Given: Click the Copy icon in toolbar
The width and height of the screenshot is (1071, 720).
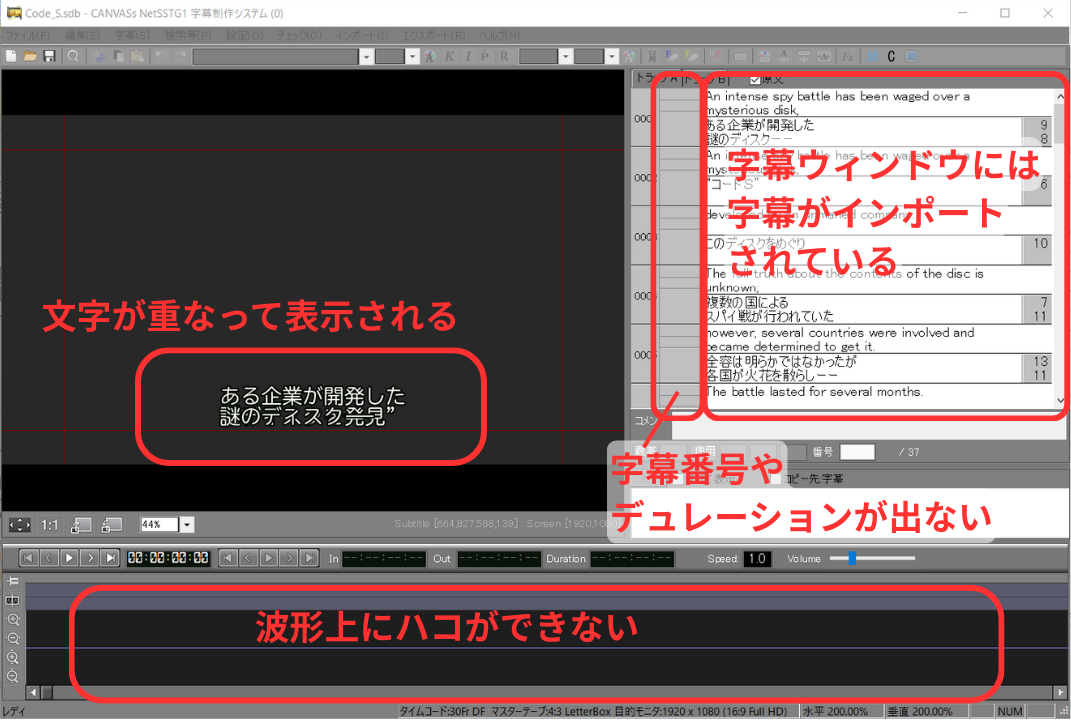Looking at the screenshot, I should tap(118, 56).
